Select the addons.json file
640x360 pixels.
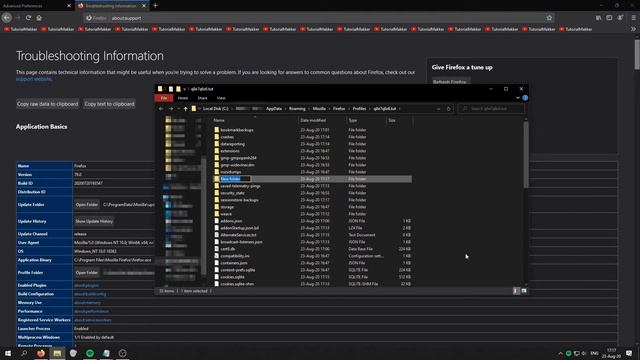(231, 221)
